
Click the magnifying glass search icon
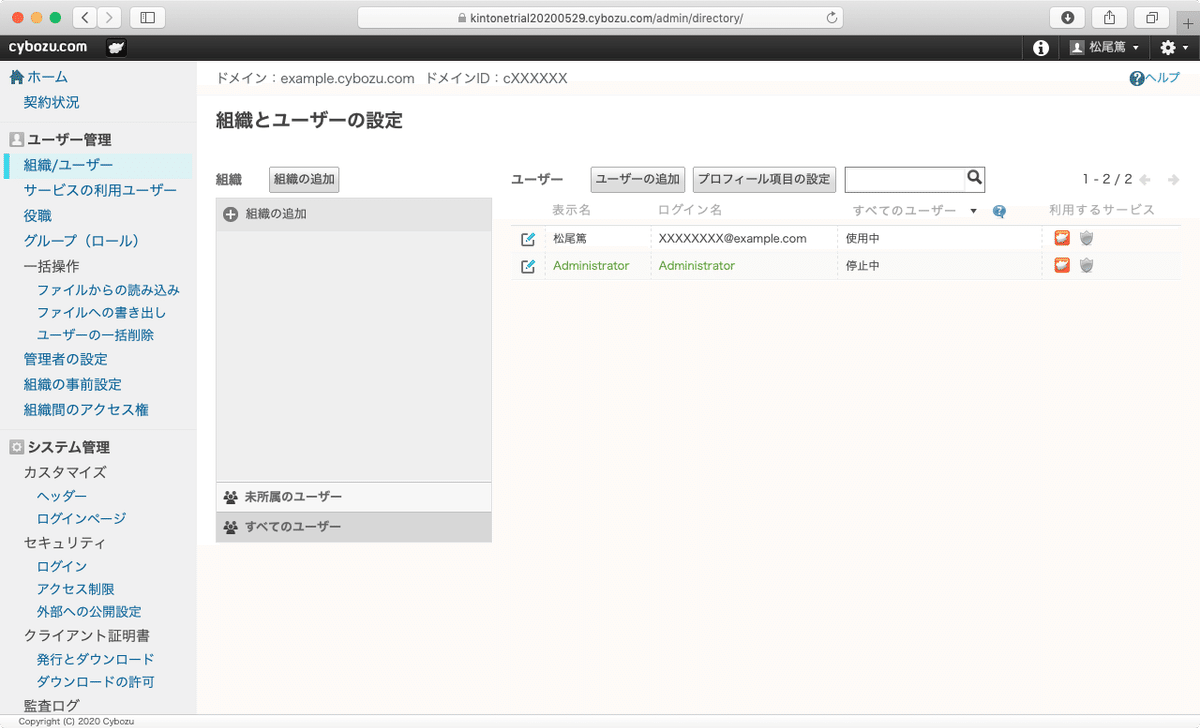(x=974, y=178)
